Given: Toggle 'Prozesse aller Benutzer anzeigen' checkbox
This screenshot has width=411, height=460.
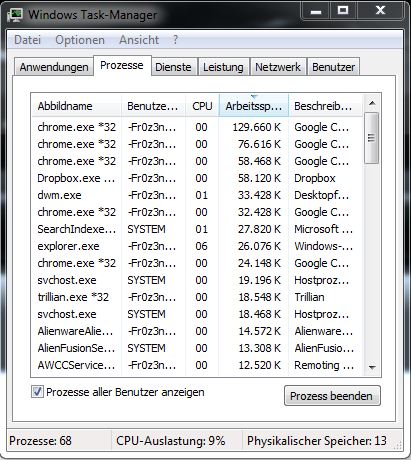Looking at the screenshot, I should pos(37,392).
